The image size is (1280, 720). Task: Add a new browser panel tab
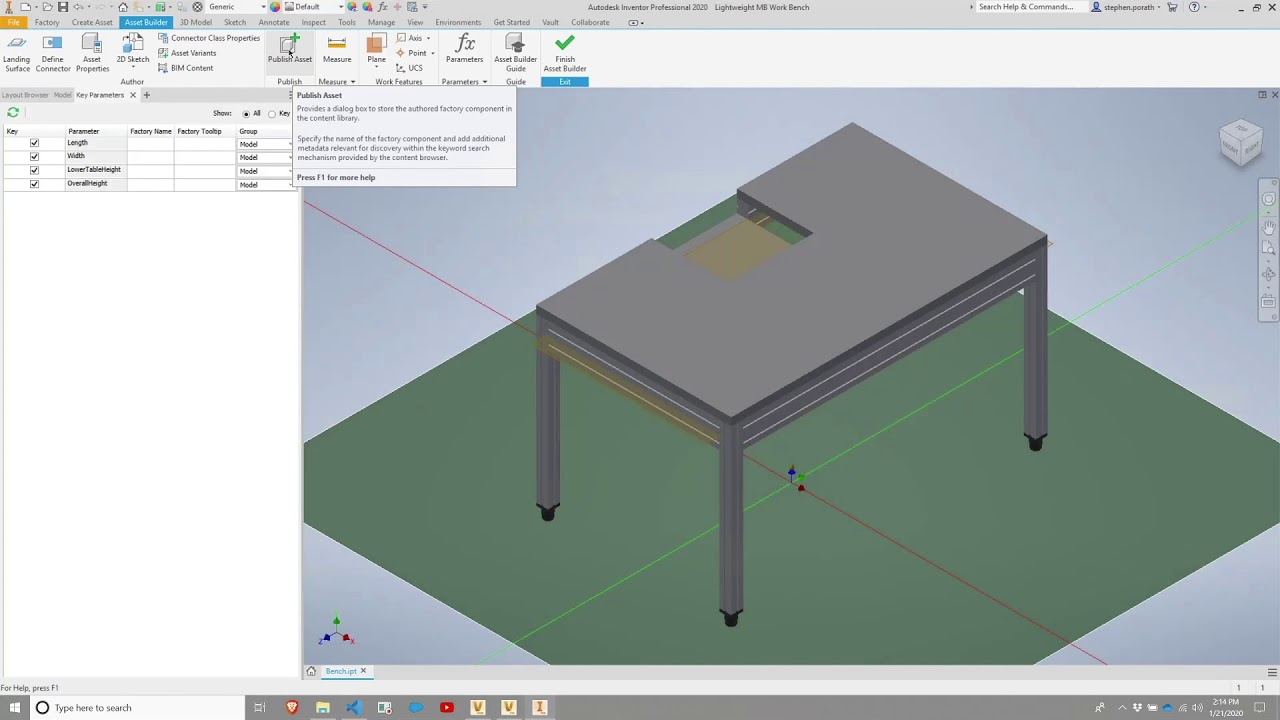coord(146,95)
